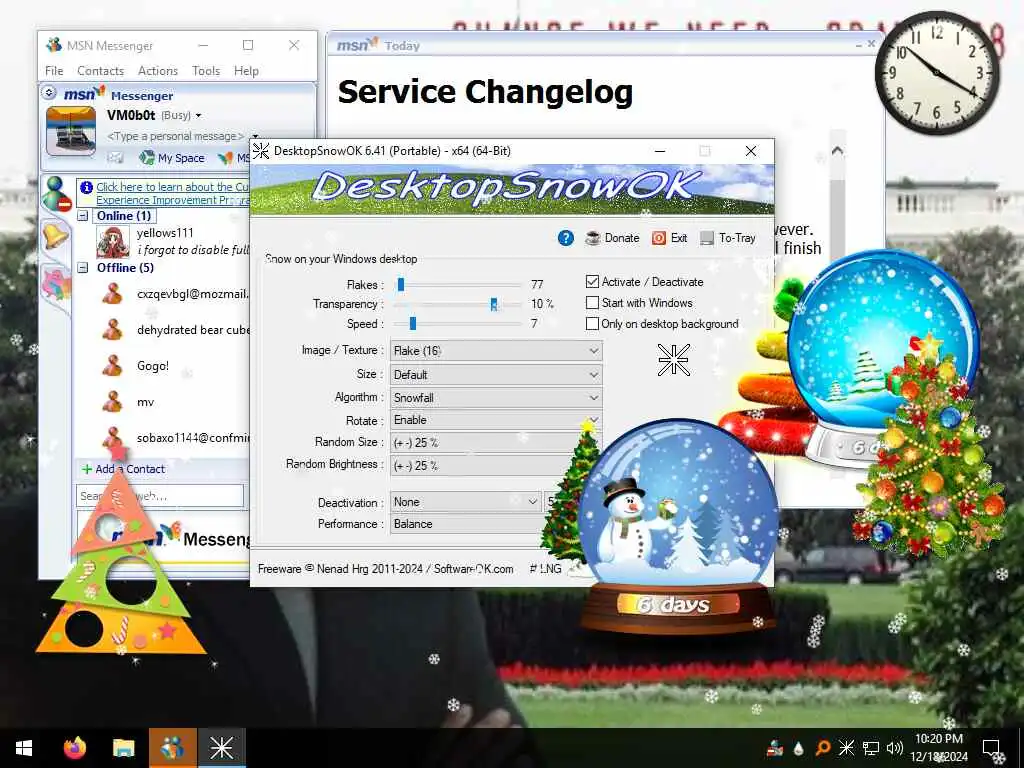Screen dimensions: 1024x768
Task: Open the Size dropdown showing Default
Action: click(496, 374)
